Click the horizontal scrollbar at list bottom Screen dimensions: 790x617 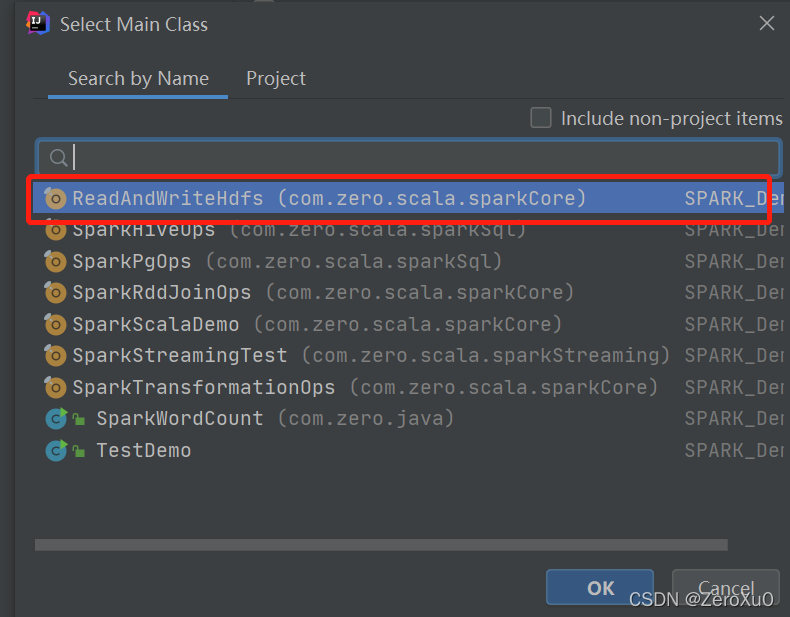[381, 544]
